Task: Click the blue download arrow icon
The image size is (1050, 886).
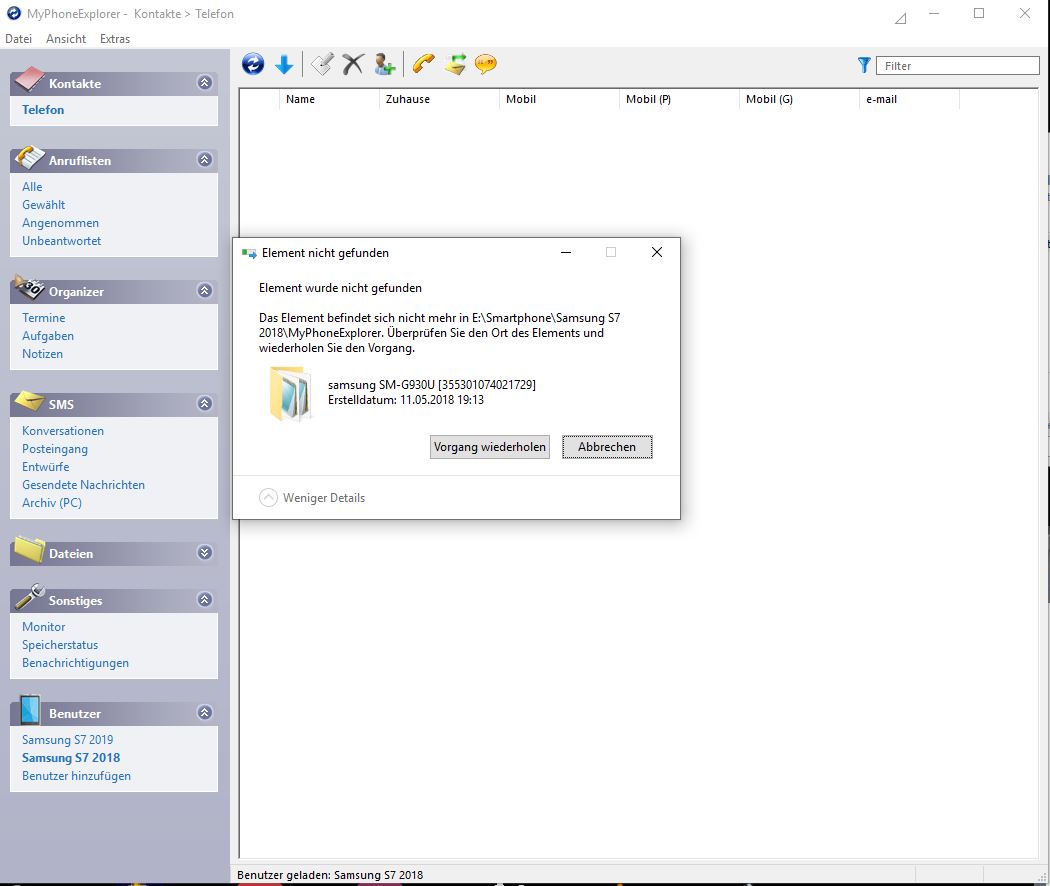Action: tap(284, 64)
